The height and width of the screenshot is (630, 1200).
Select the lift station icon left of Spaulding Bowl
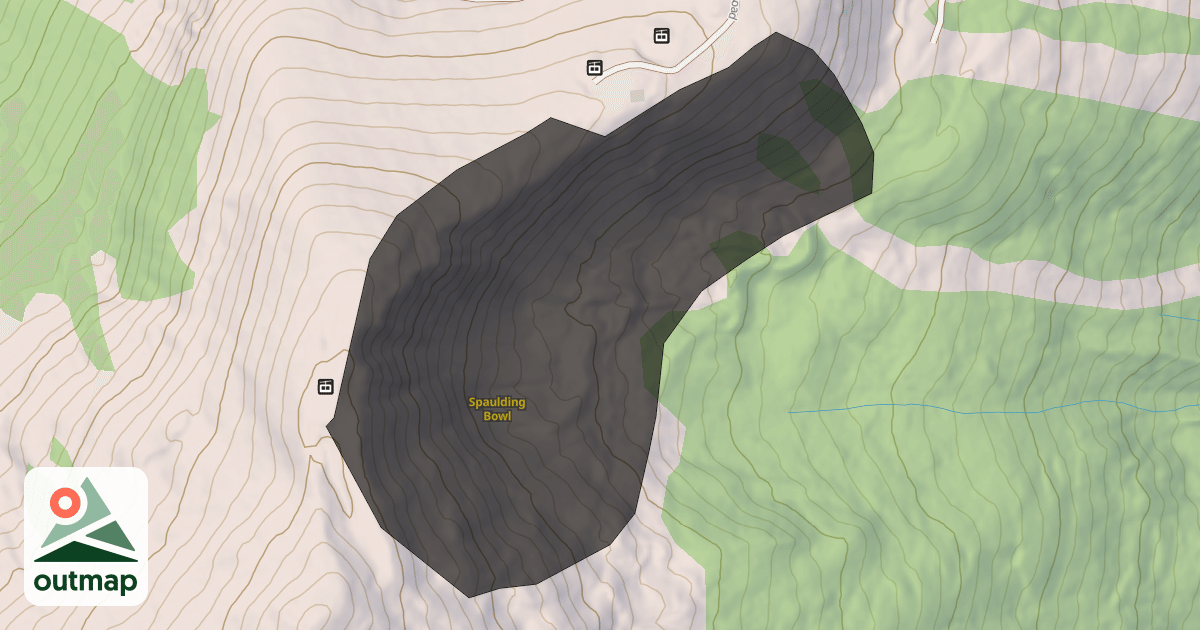325,387
